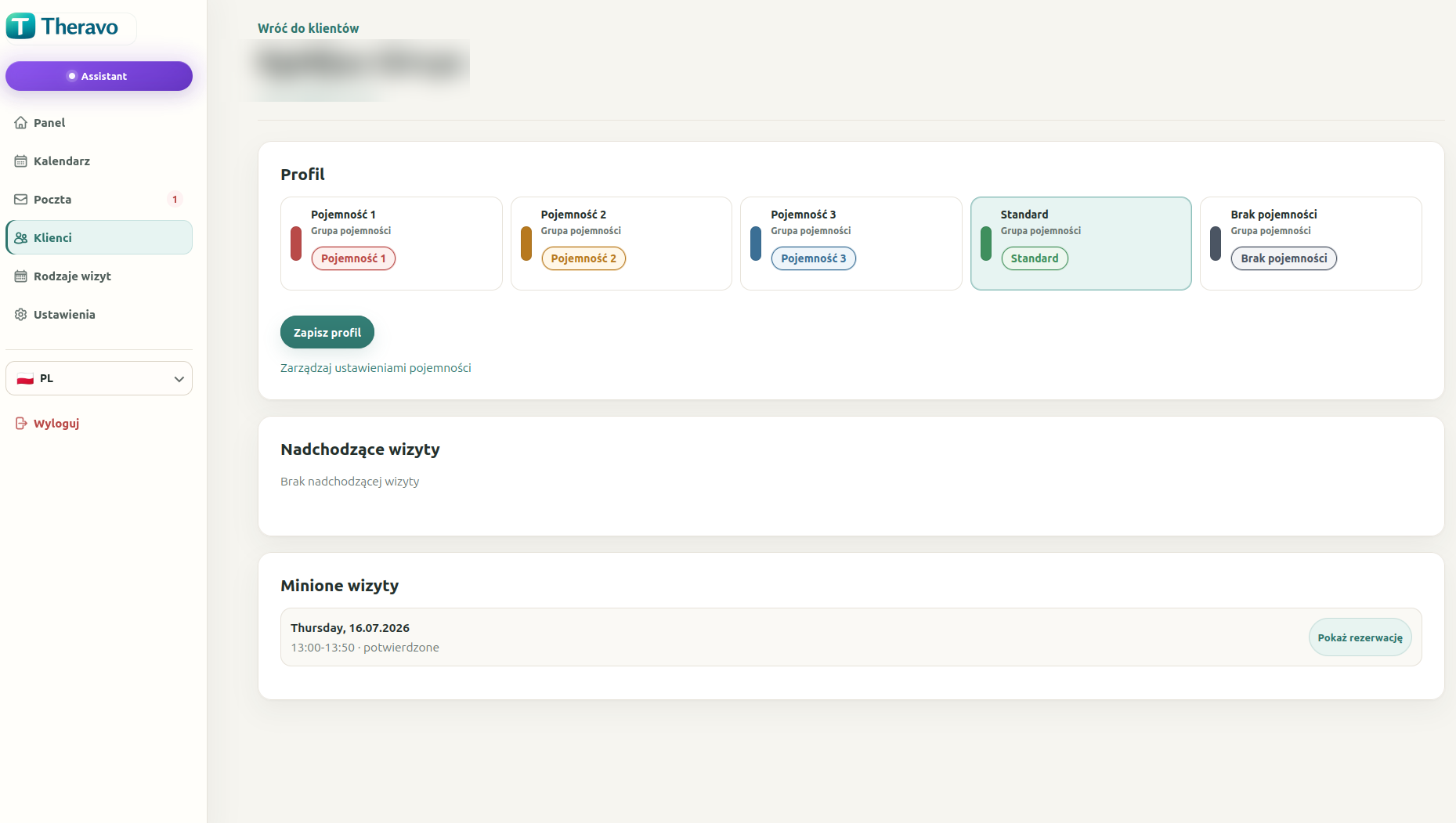Click the red Pojemność 1 color bar

[x=296, y=244]
